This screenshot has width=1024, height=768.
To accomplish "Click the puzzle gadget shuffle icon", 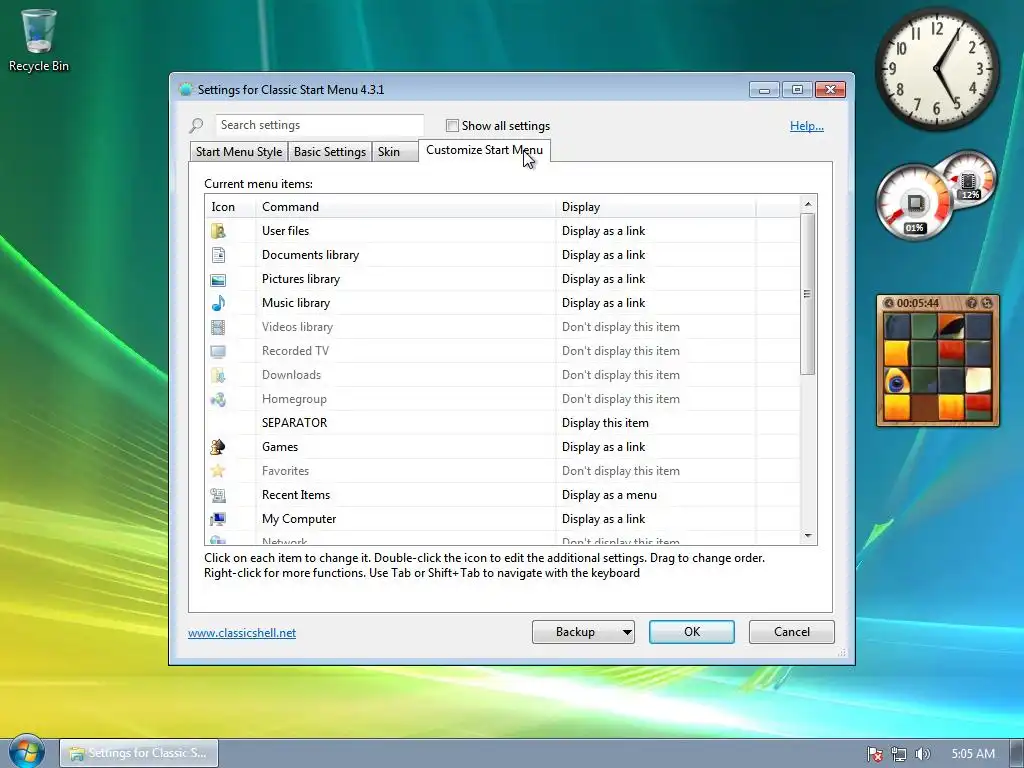I will tap(987, 303).
